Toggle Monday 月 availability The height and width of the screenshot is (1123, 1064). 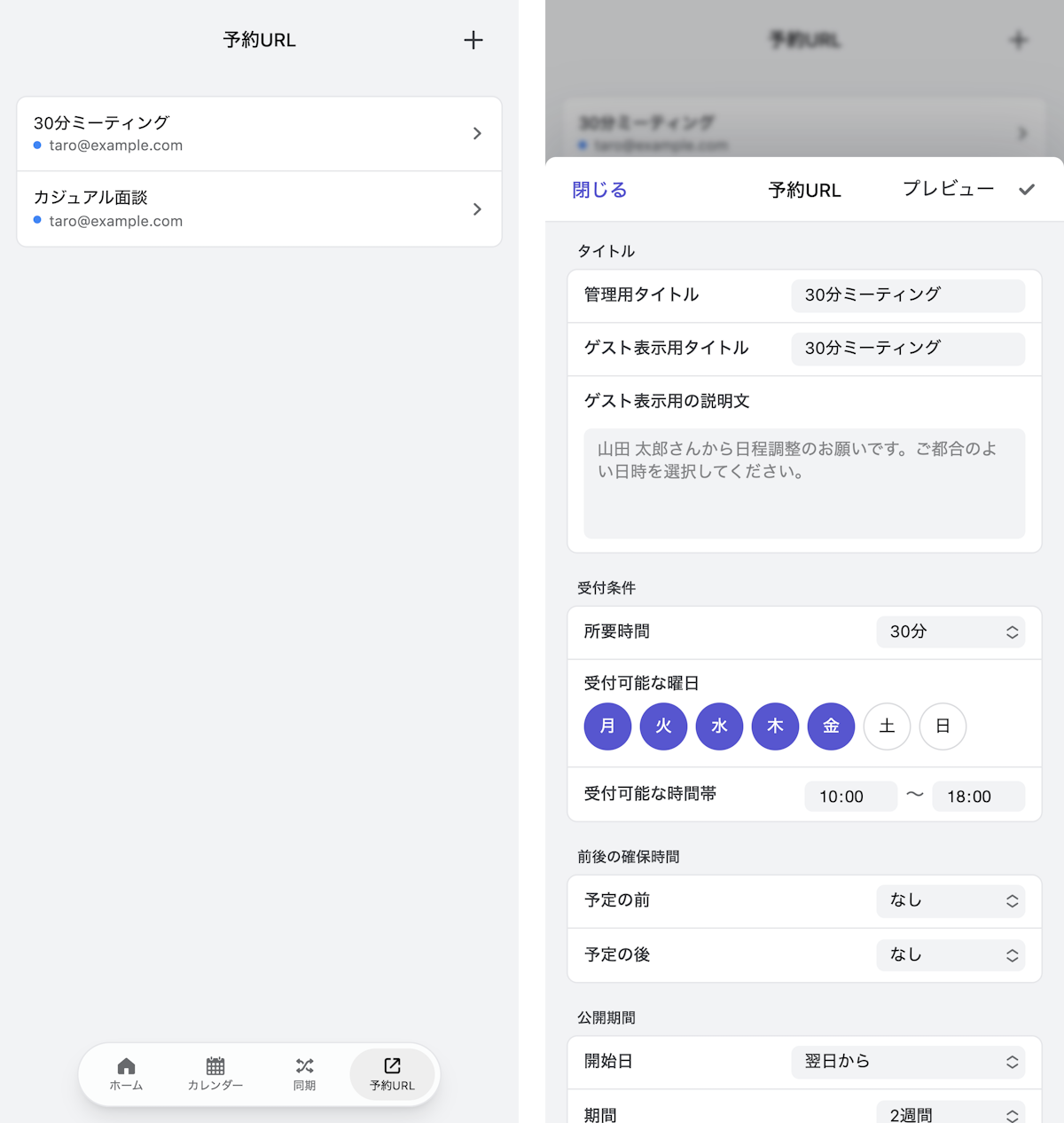point(607,726)
